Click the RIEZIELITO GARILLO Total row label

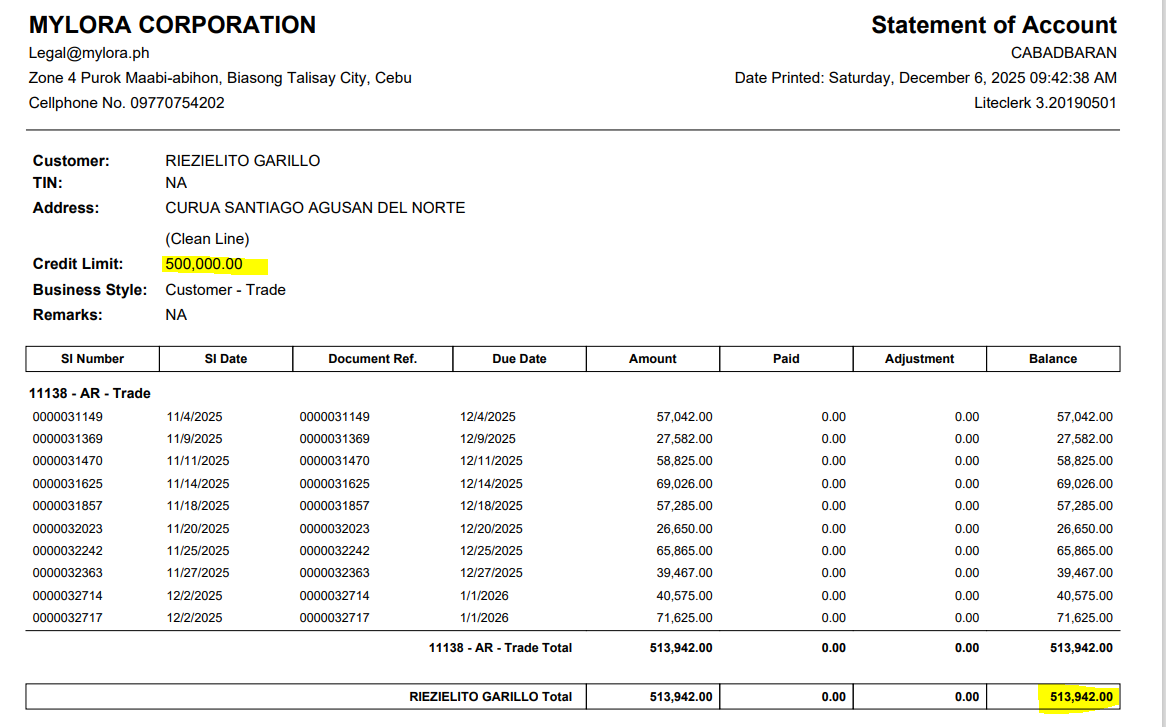(x=490, y=697)
